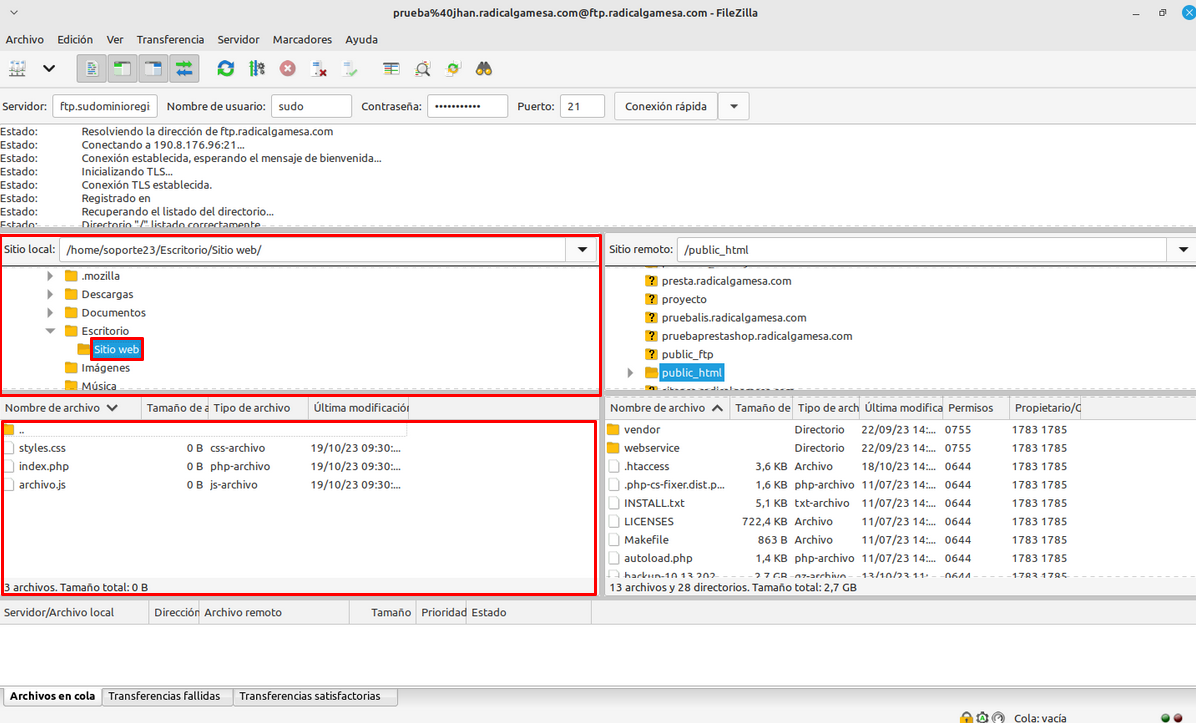Click the Servidor host input field
The image size is (1196, 723).
[105, 106]
